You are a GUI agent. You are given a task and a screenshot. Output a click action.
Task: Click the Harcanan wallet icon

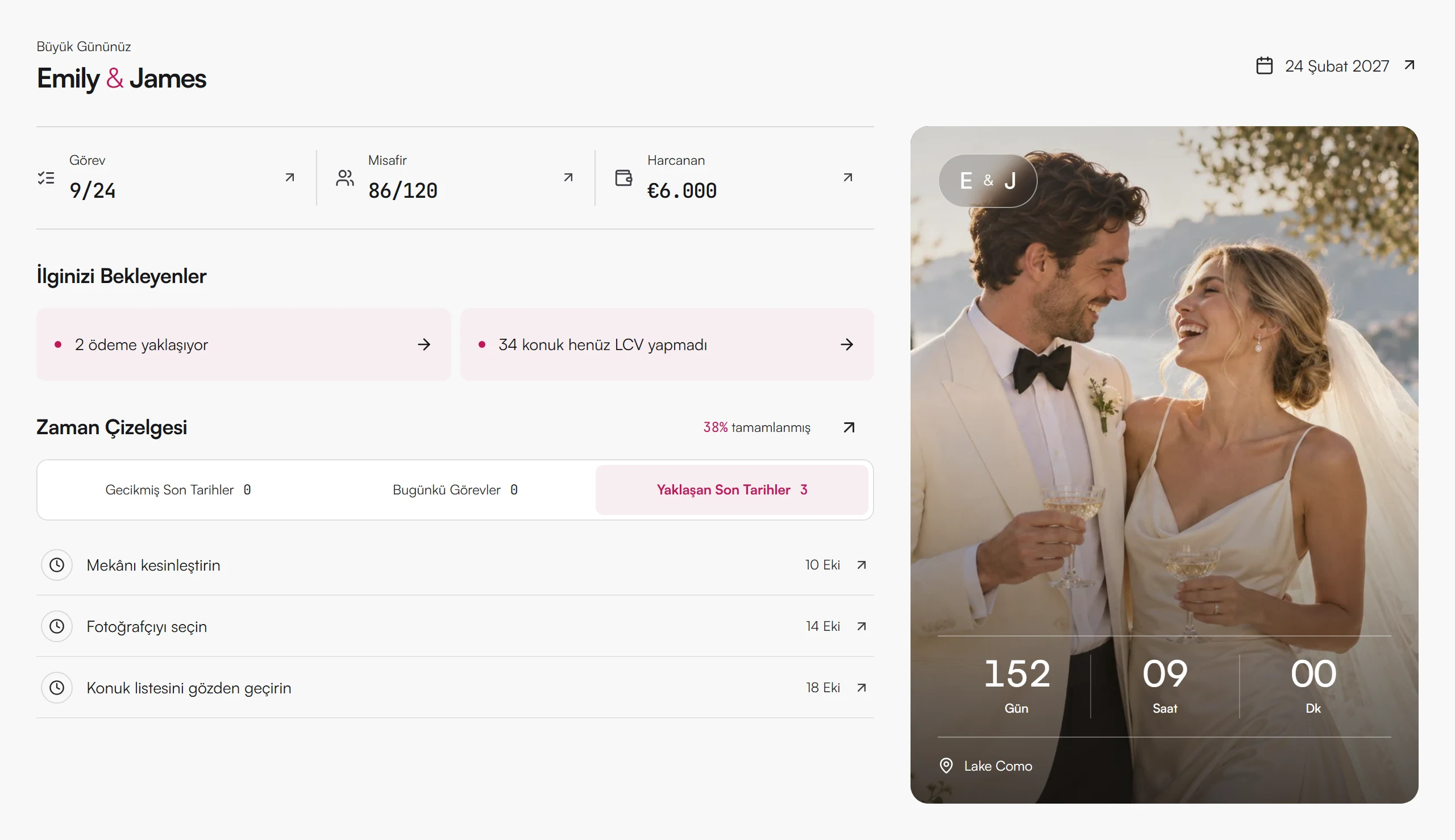coord(623,178)
